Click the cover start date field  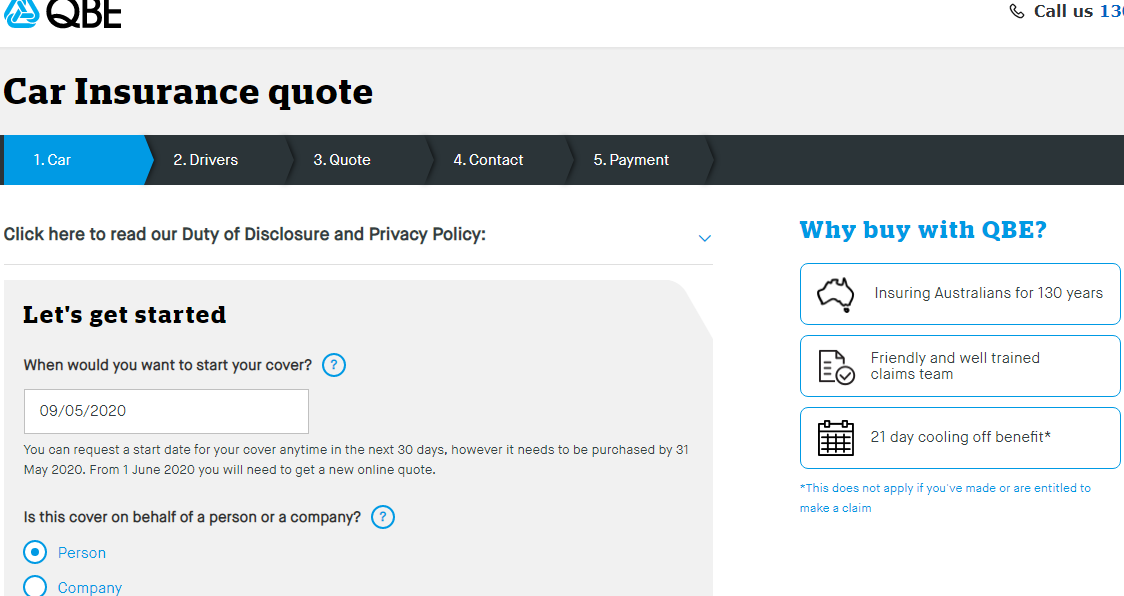pyautogui.click(x=166, y=411)
